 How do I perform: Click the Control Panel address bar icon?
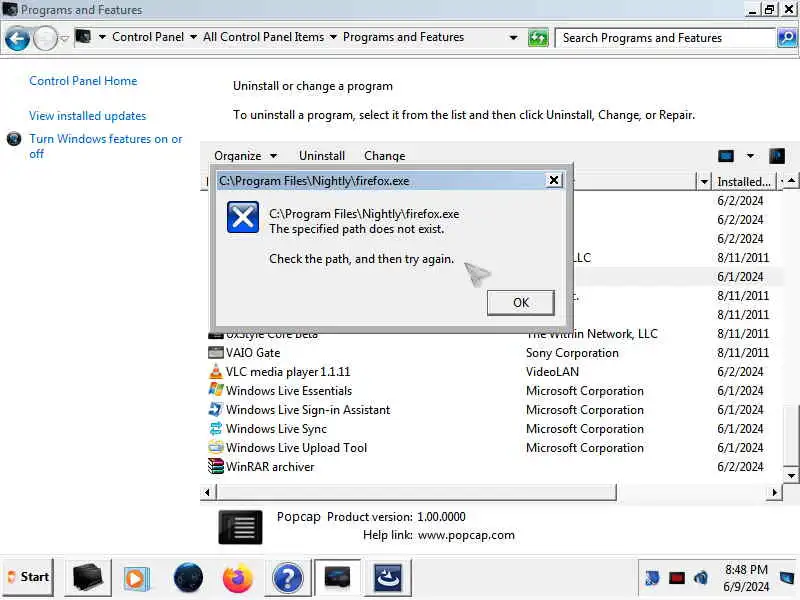[x=83, y=37]
